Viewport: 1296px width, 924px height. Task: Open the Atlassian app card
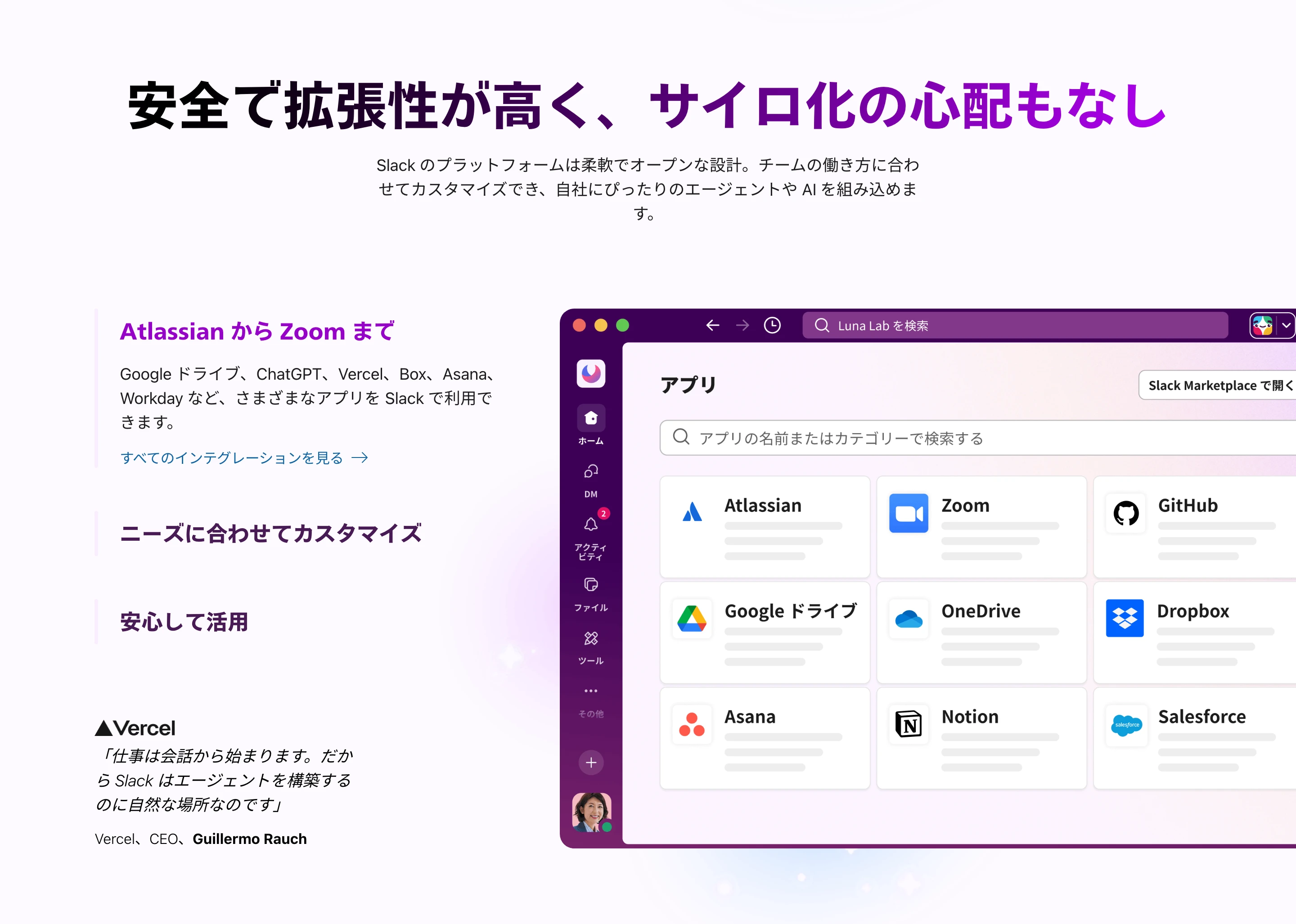[x=765, y=526]
